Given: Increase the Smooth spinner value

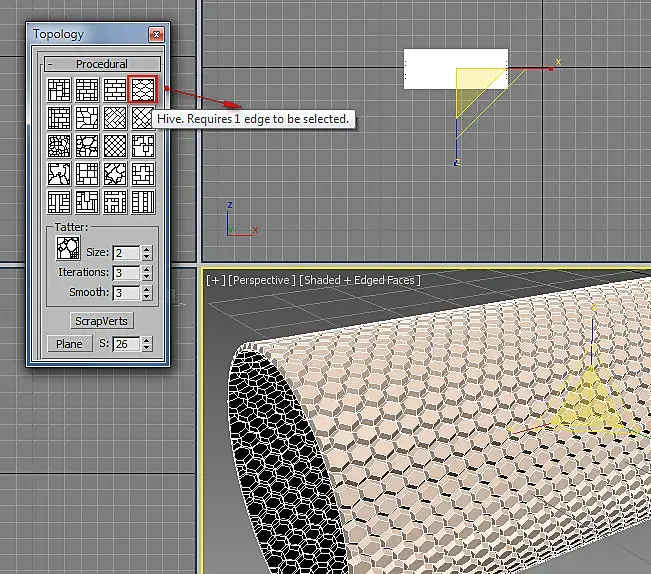Looking at the screenshot, I should click(148, 290).
